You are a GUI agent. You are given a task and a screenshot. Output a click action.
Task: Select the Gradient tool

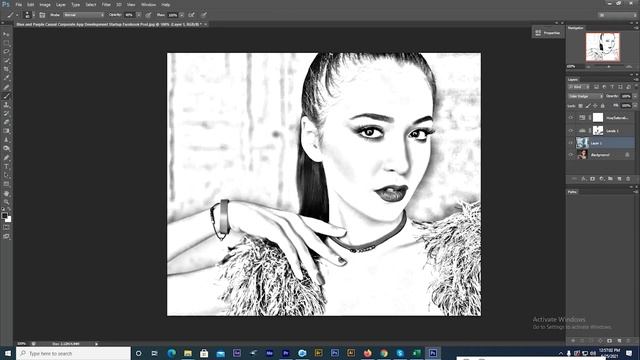pyautogui.click(x=6, y=131)
